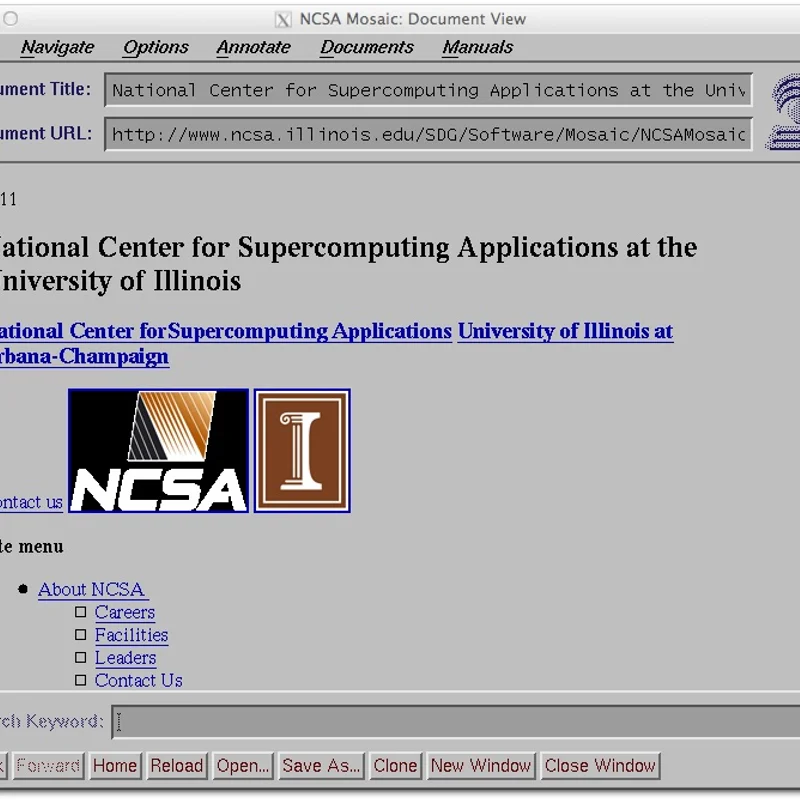Follow the University of Illinois at Urbana-Champaign link

565,331
